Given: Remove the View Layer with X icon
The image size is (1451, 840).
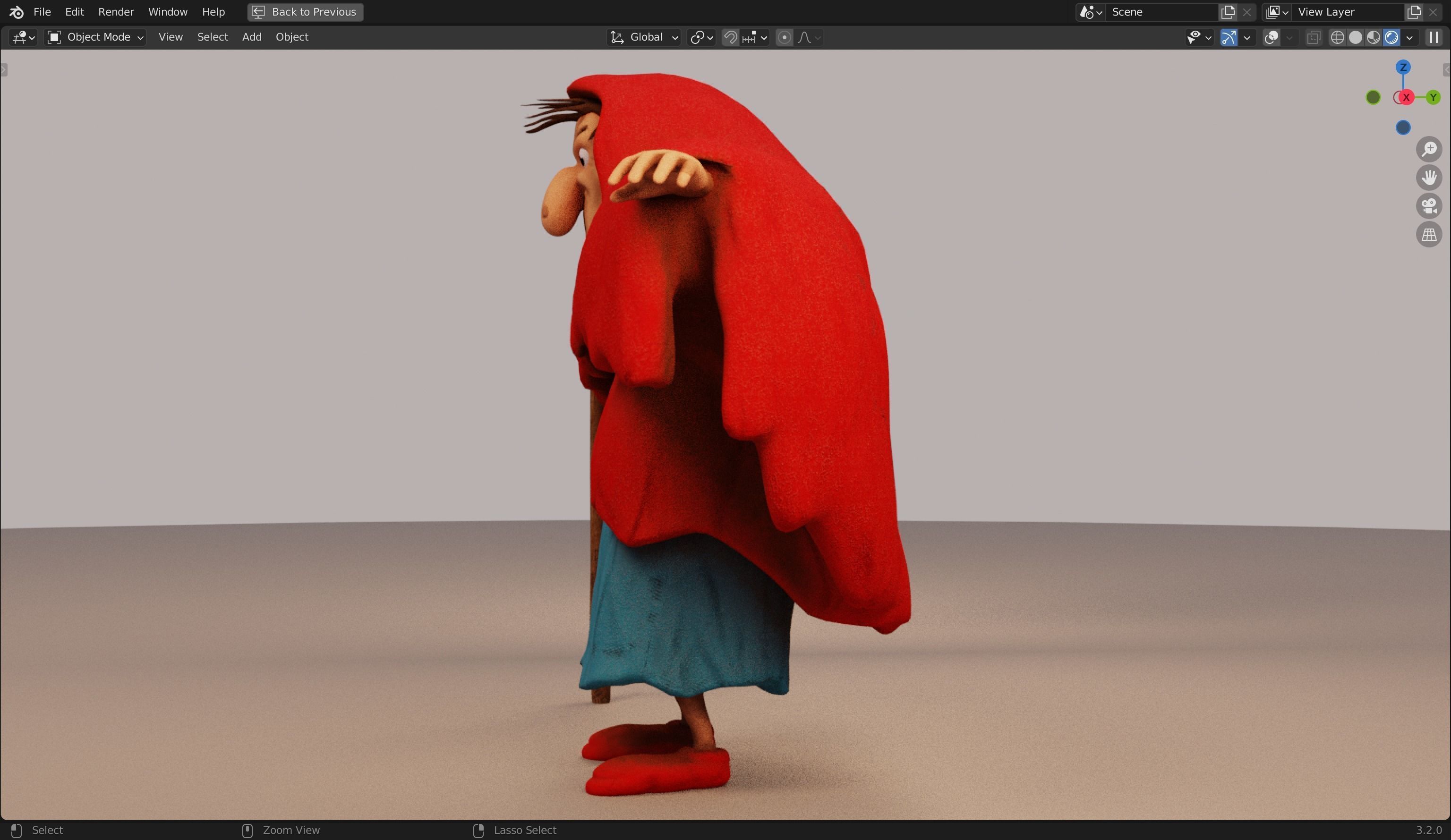Looking at the screenshot, I should tap(1433, 12).
